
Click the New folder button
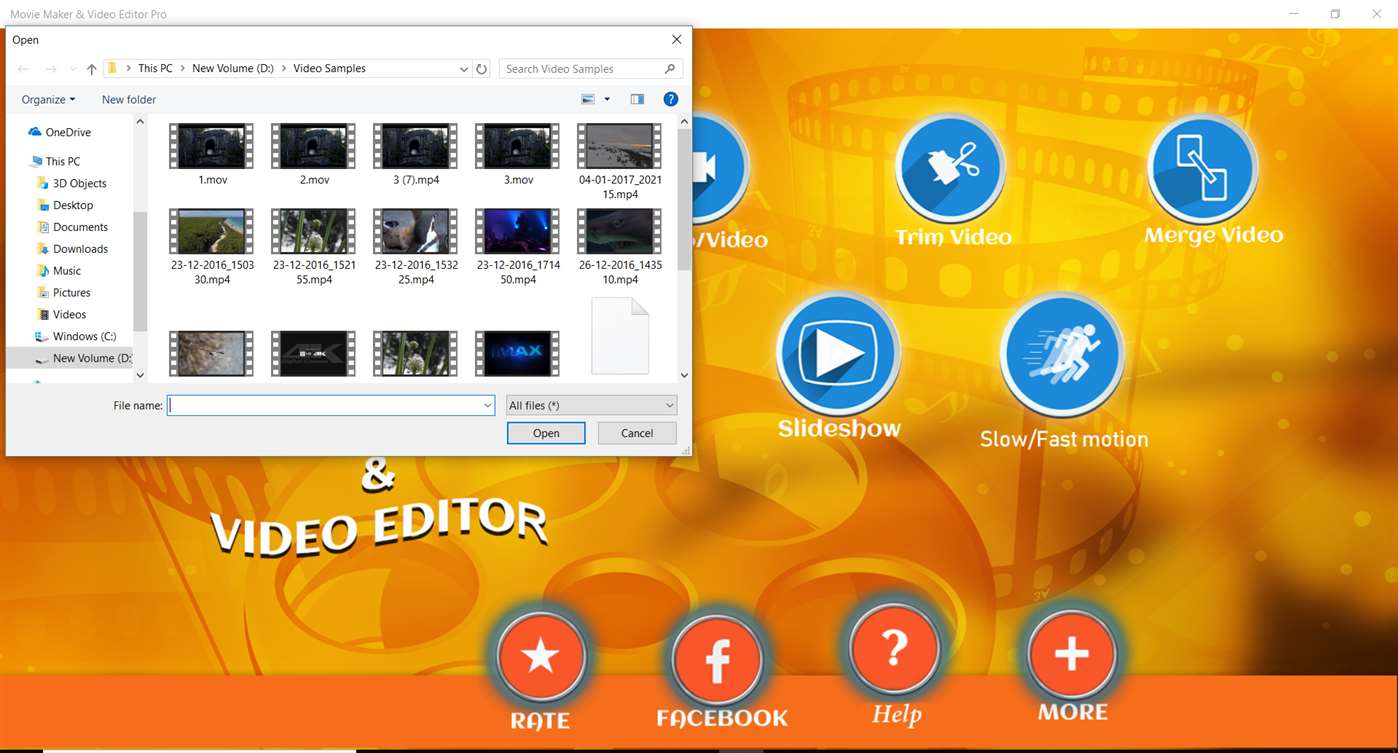[129, 99]
